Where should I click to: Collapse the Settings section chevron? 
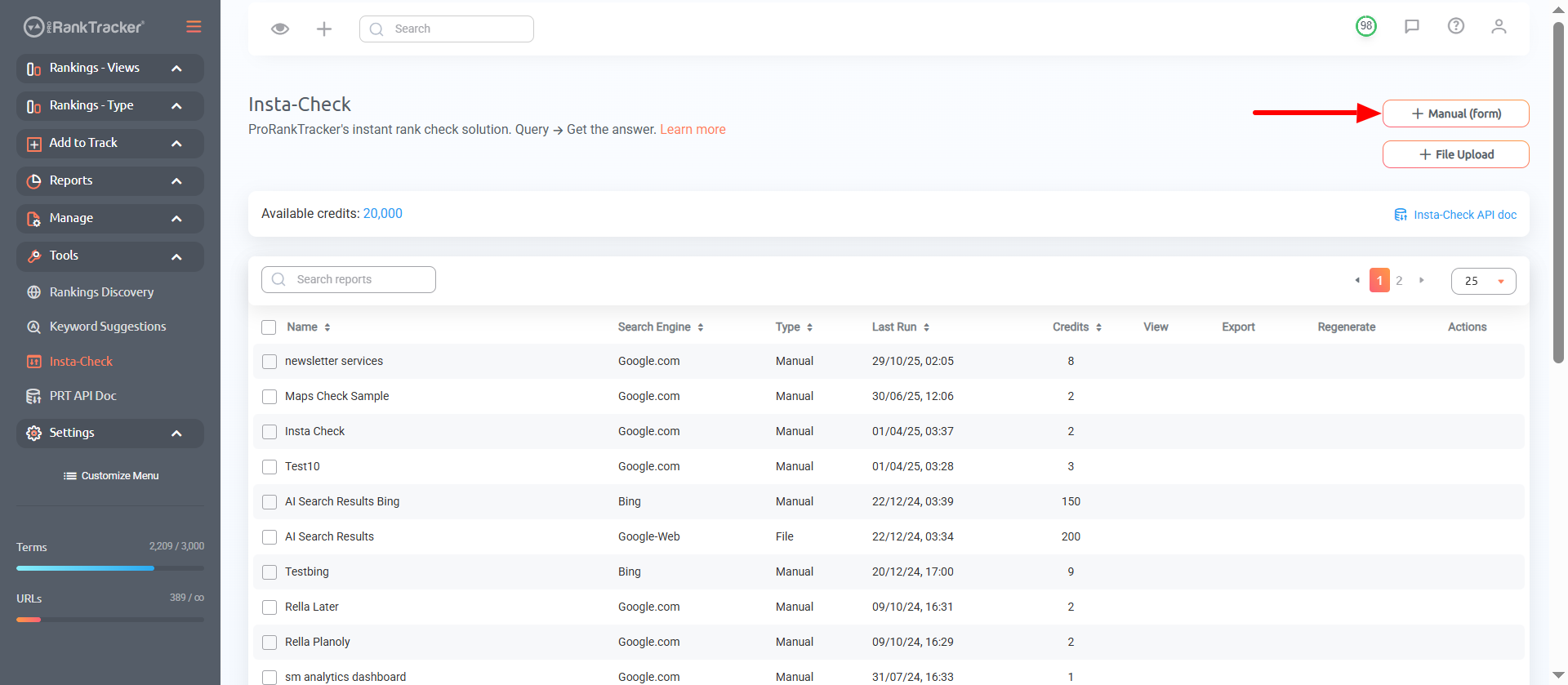point(176,434)
